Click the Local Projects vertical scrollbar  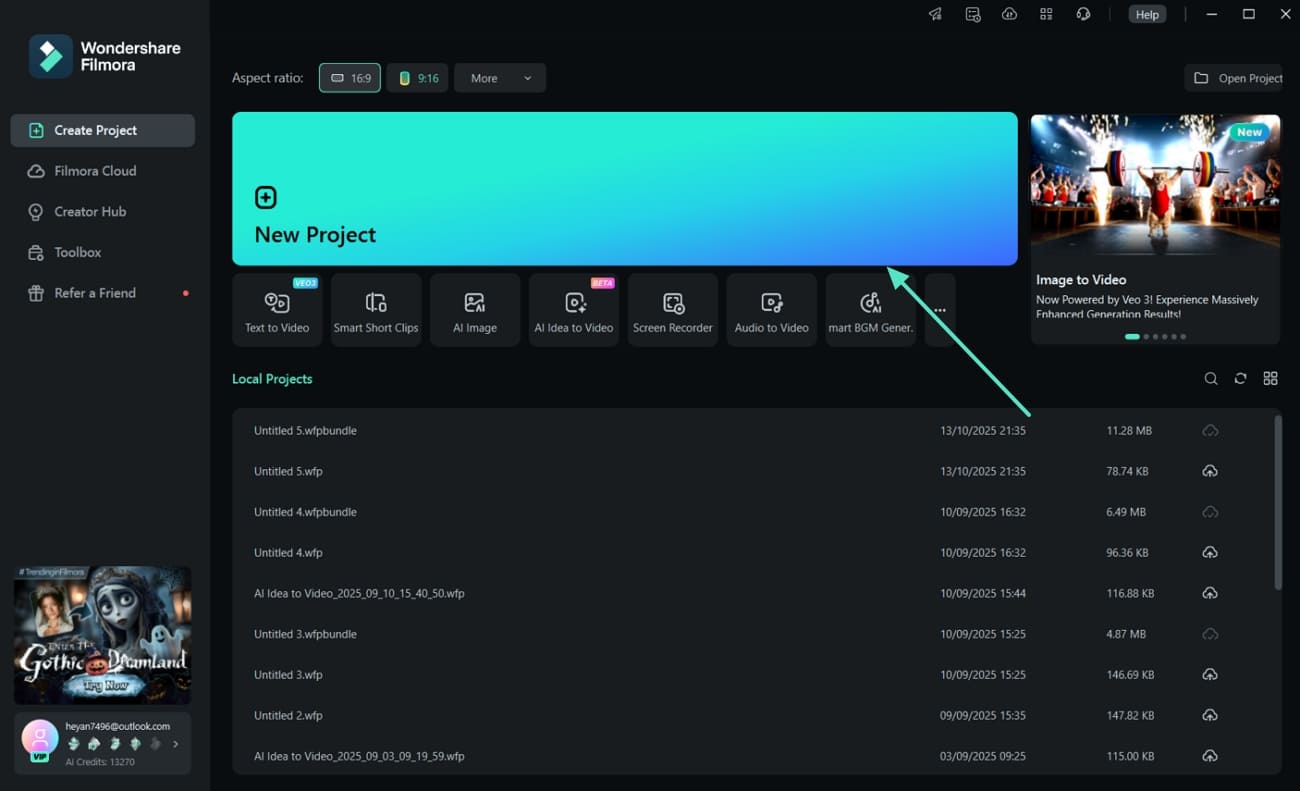point(1277,502)
